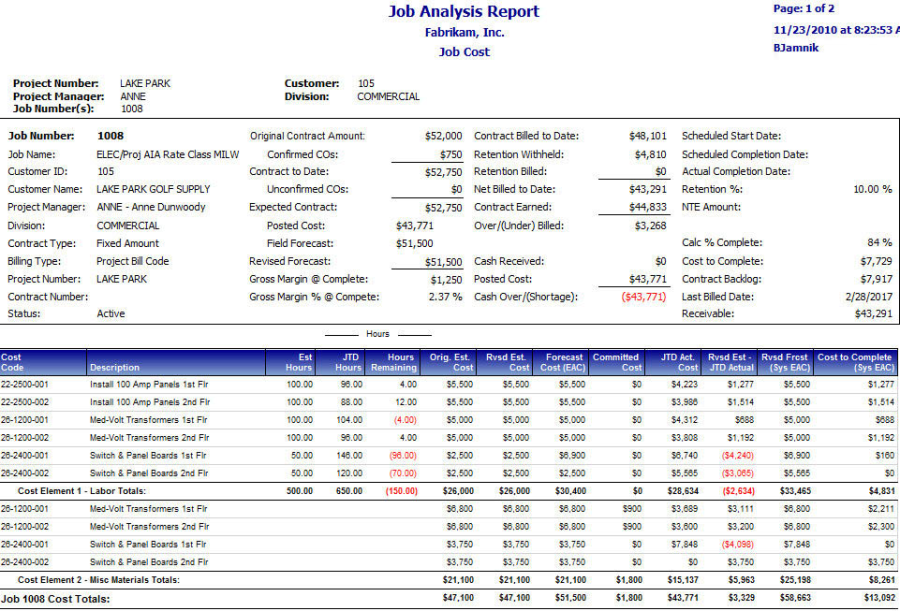900x611 pixels.
Task: Select the Retention % value 10.00 %
Action: [872, 189]
